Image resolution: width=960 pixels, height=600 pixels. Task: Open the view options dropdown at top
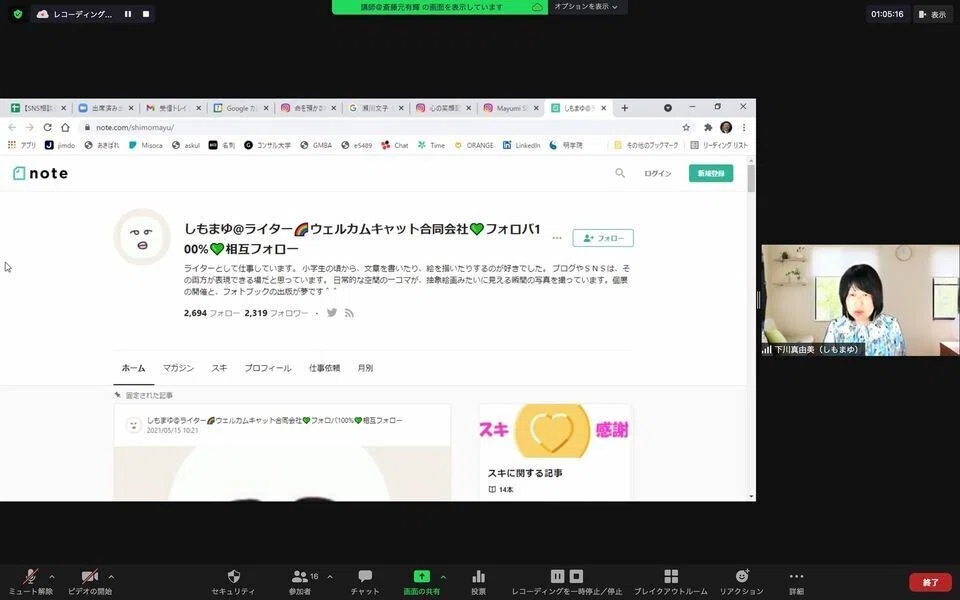(x=586, y=7)
